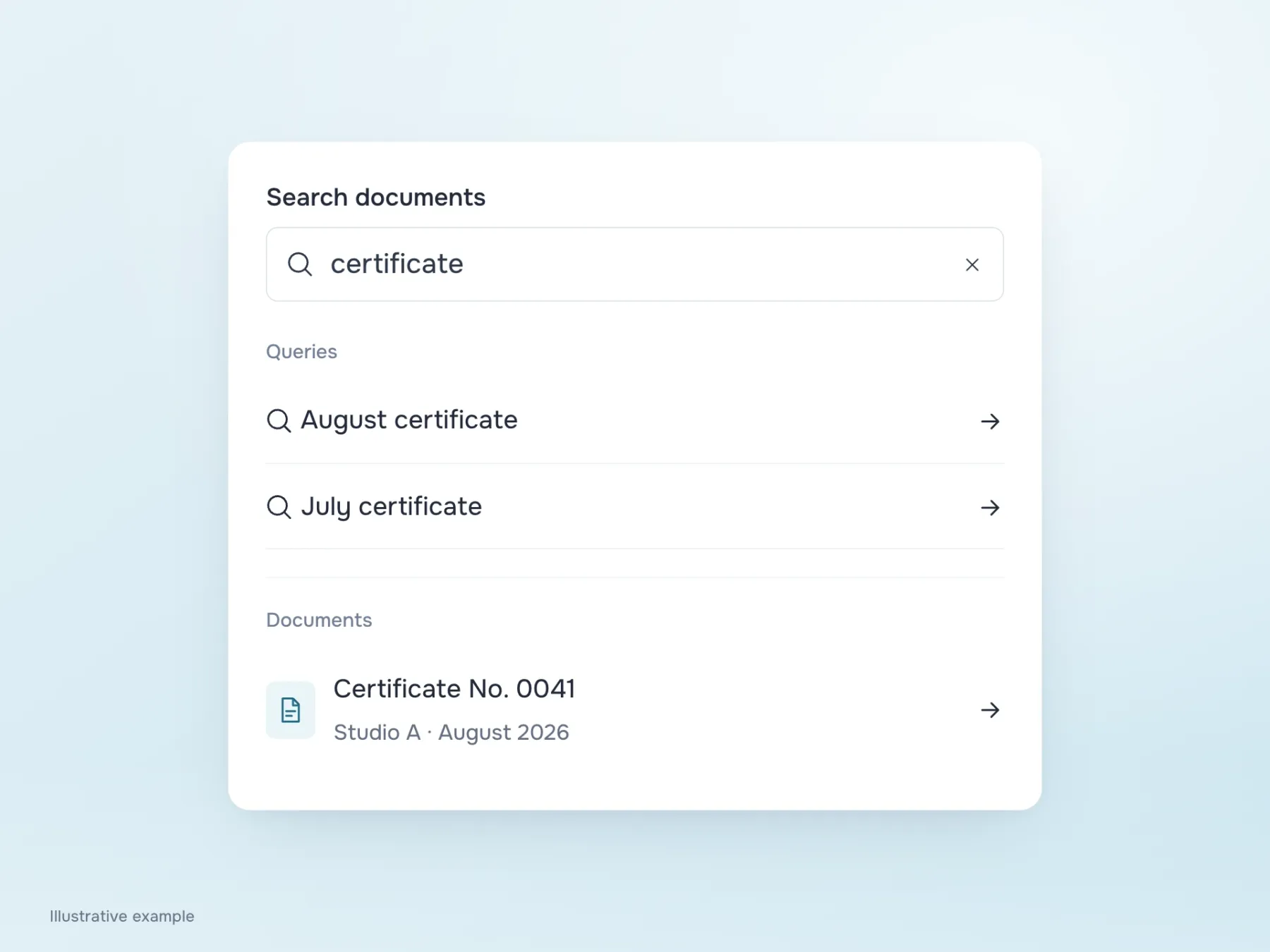Image resolution: width=1270 pixels, height=952 pixels.
Task: Click the 'Queries' section heading
Action: click(301, 351)
